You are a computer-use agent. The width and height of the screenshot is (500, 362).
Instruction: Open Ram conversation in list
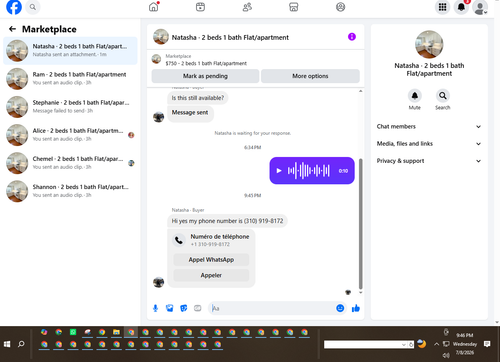point(70,79)
